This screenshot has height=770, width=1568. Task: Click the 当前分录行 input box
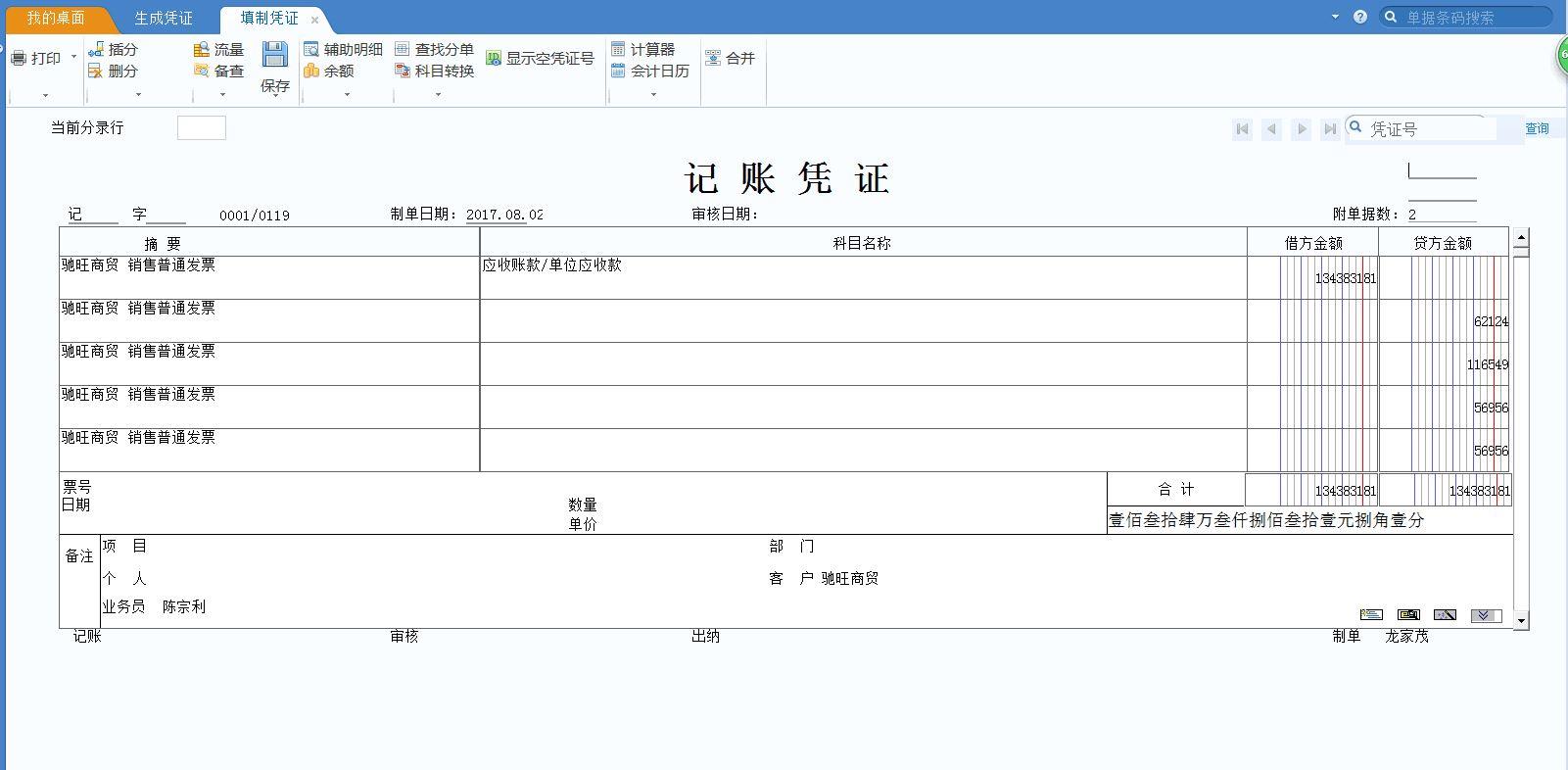(x=202, y=127)
